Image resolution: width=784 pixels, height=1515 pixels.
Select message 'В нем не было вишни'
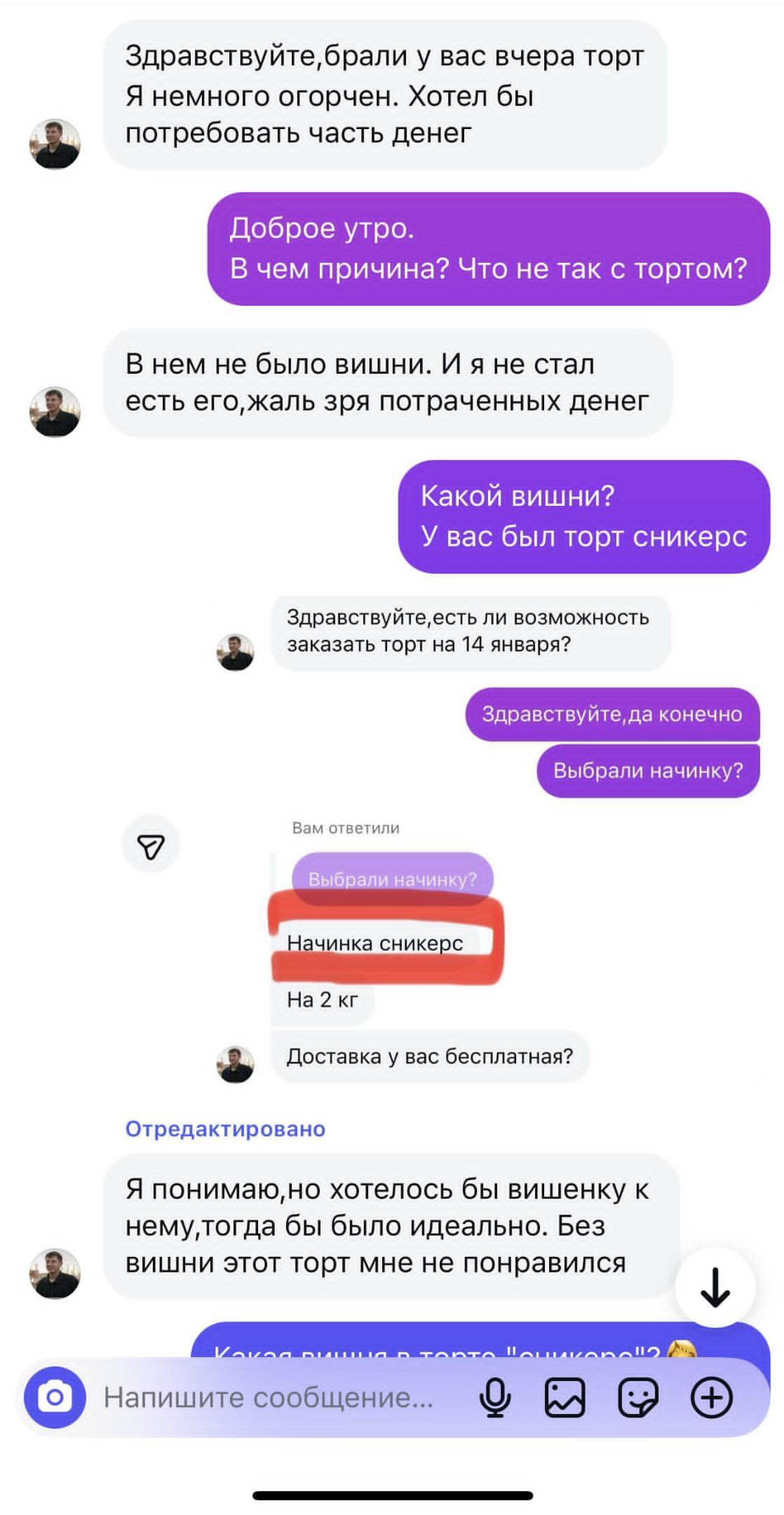point(388,383)
